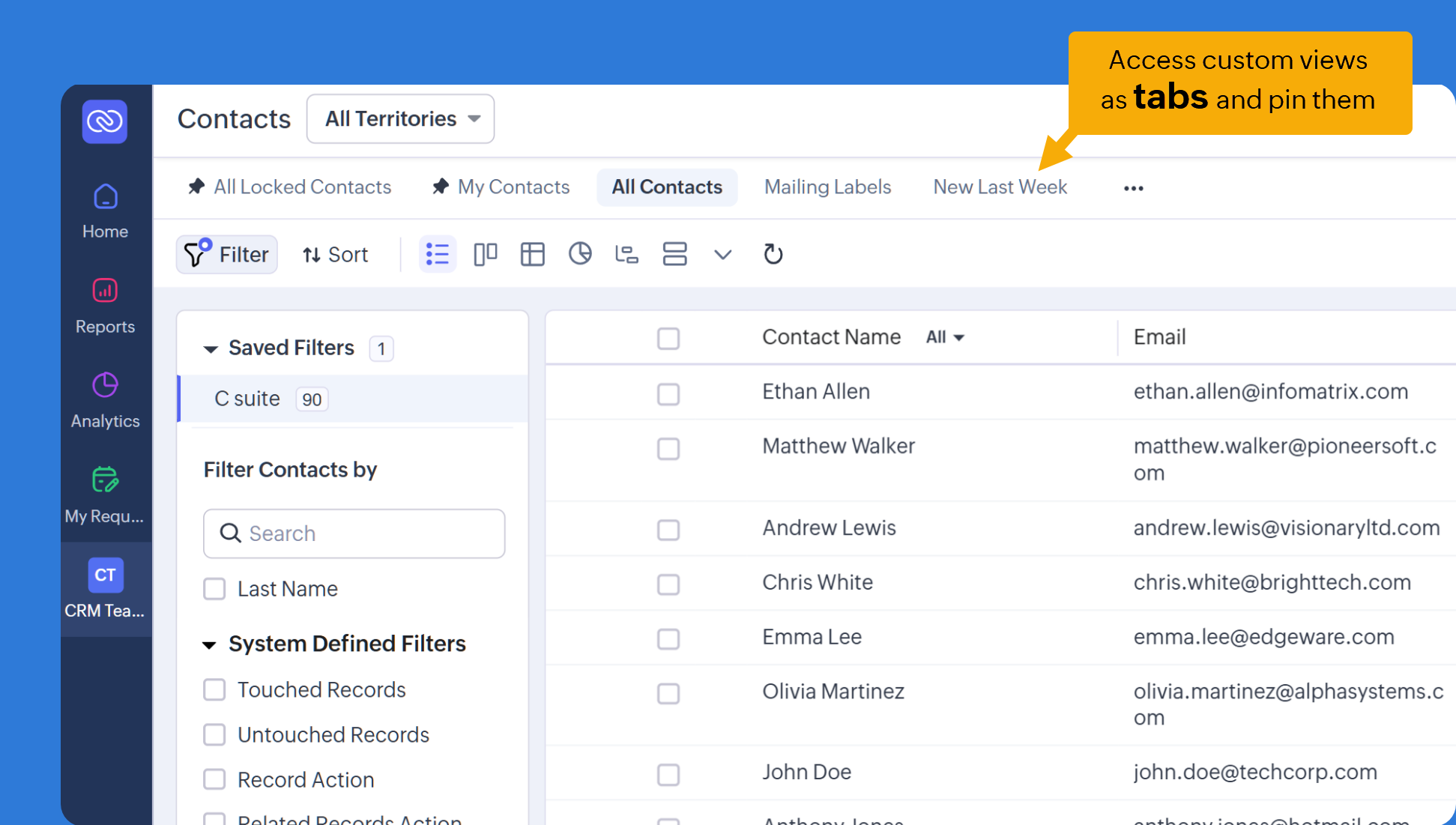Toggle the Filter button
The height and width of the screenshot is (825, 1456).
click(227, 255)
